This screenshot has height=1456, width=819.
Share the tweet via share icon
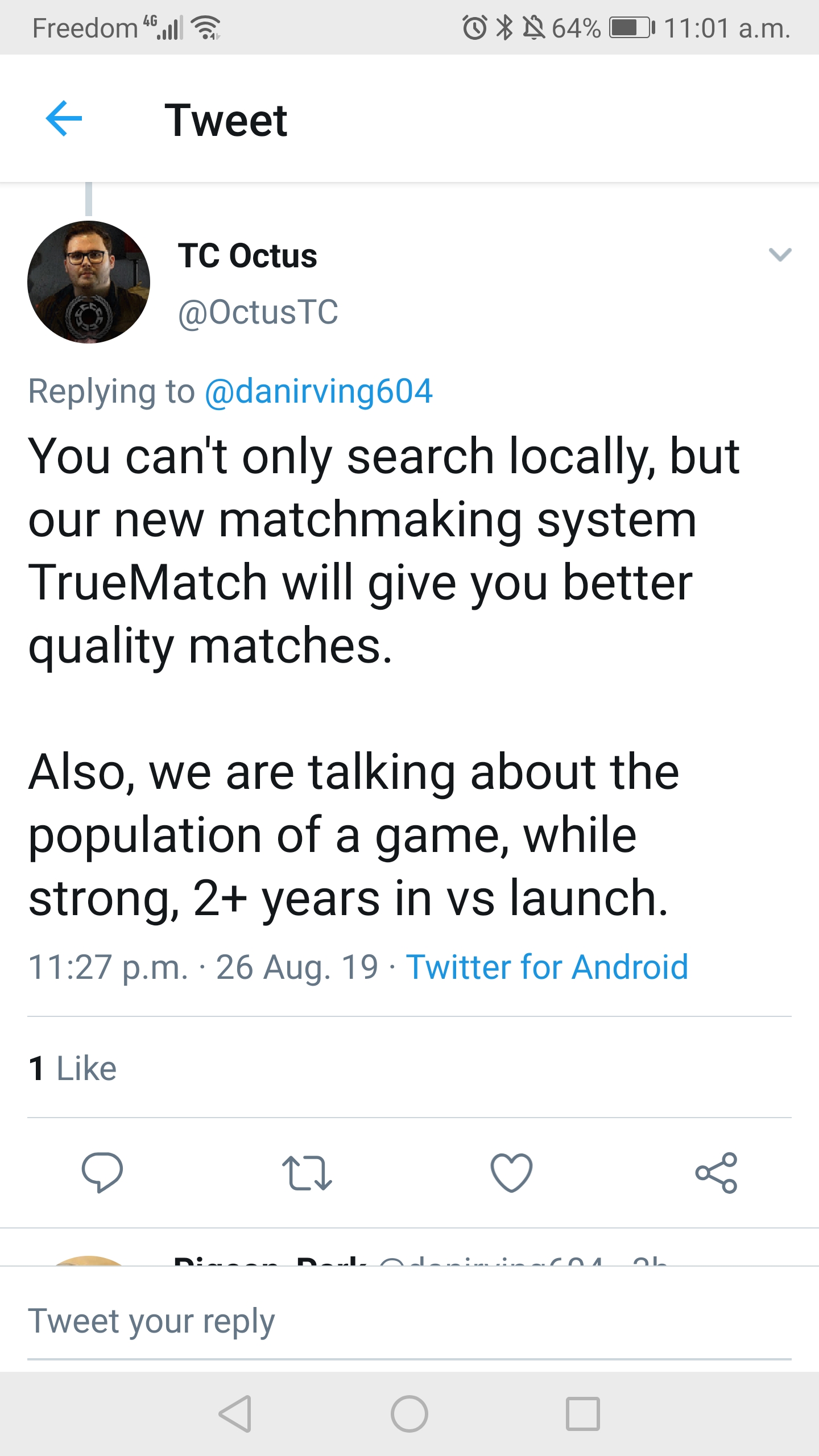point(716,1172)
